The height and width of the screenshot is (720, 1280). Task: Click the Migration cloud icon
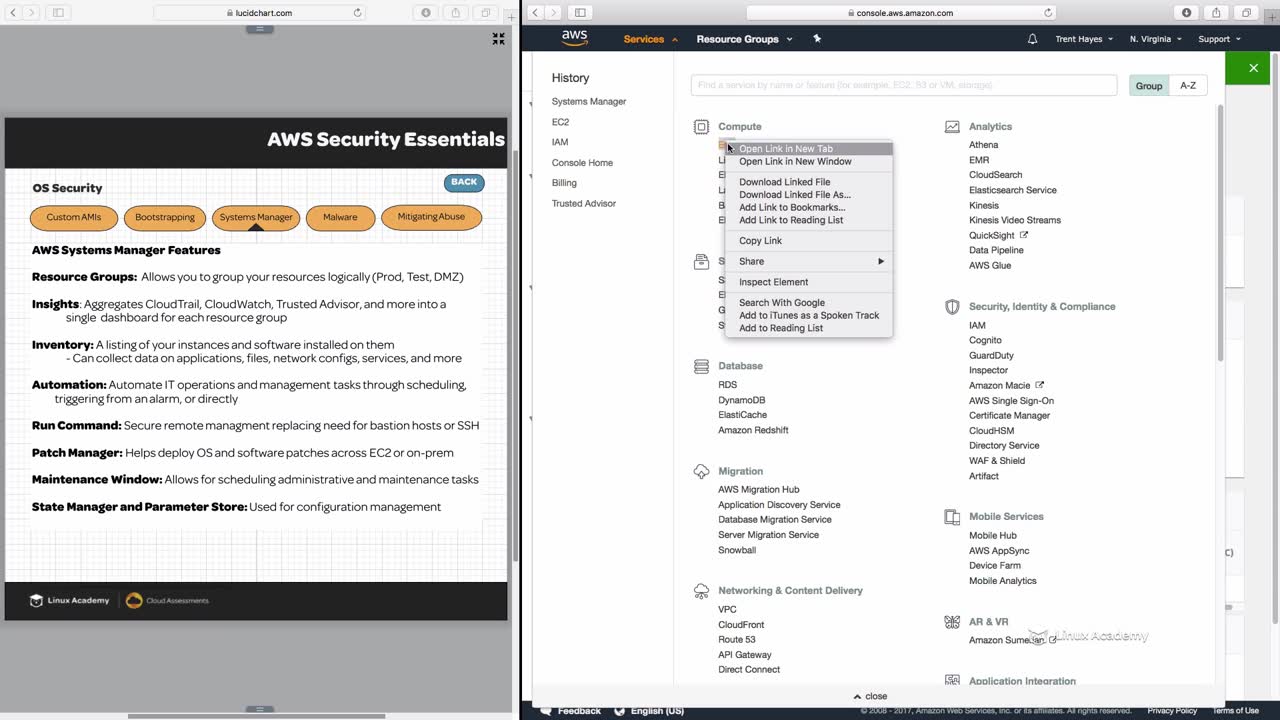click(x=701, y=471)
